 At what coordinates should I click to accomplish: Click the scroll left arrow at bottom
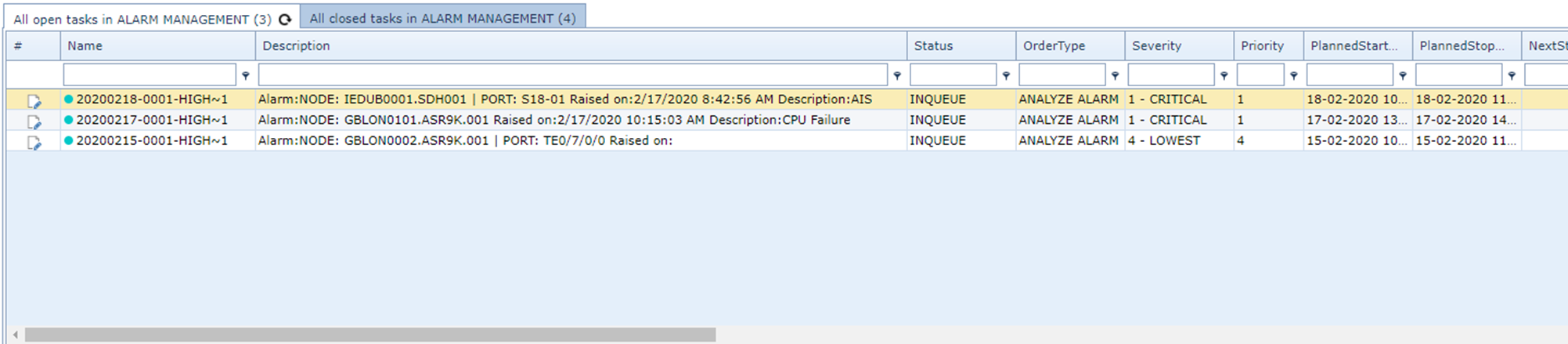pyautogui.click(x=15, y=335)
